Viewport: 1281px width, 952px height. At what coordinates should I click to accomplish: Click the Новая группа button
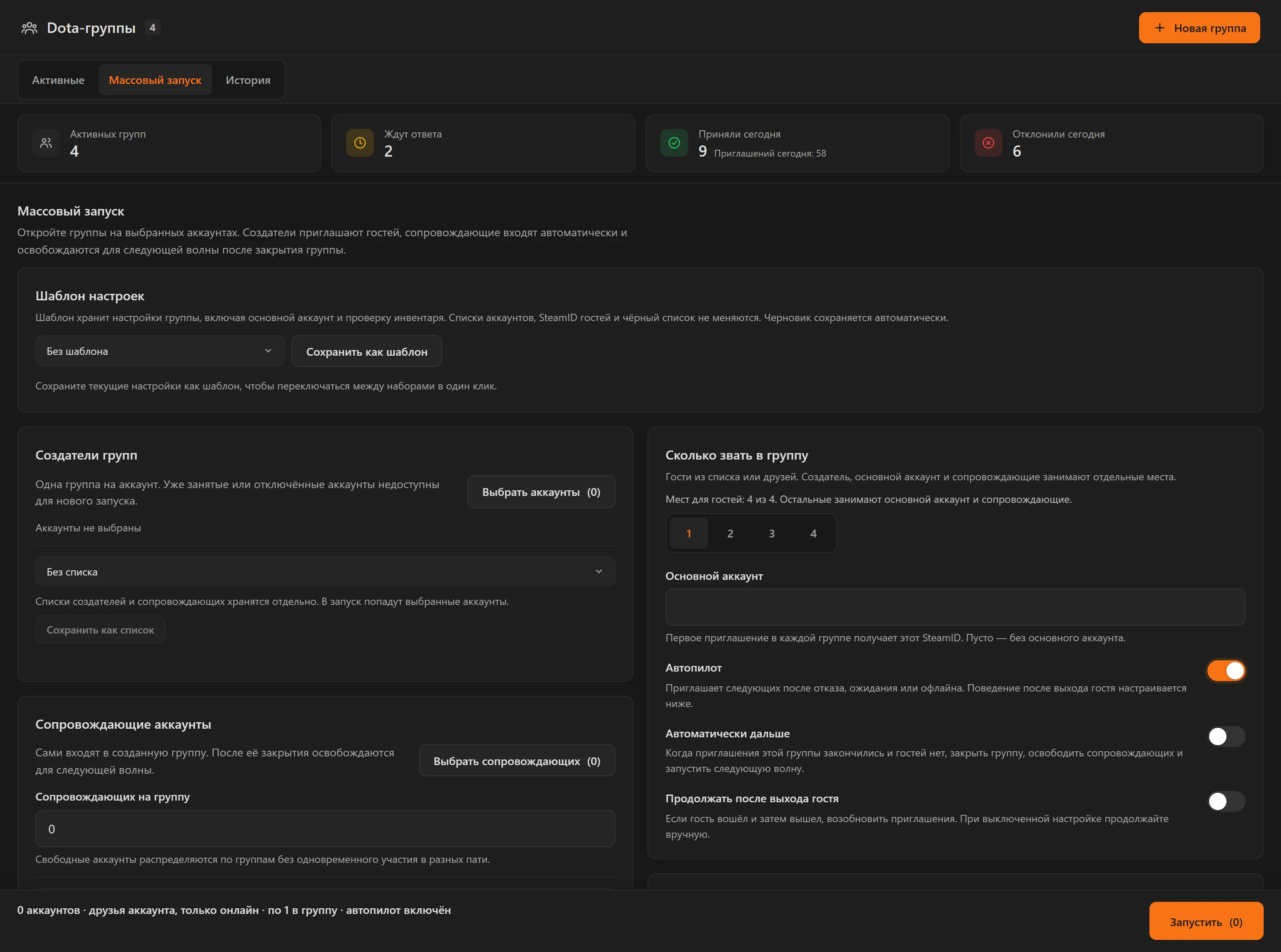click(1199, 28)
